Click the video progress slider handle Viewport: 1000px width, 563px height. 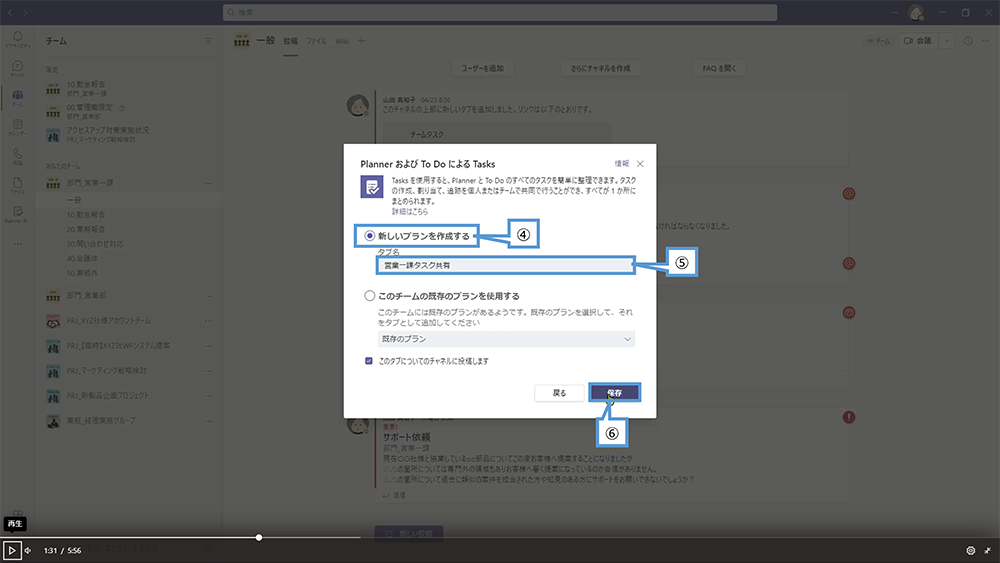[259, 537]
